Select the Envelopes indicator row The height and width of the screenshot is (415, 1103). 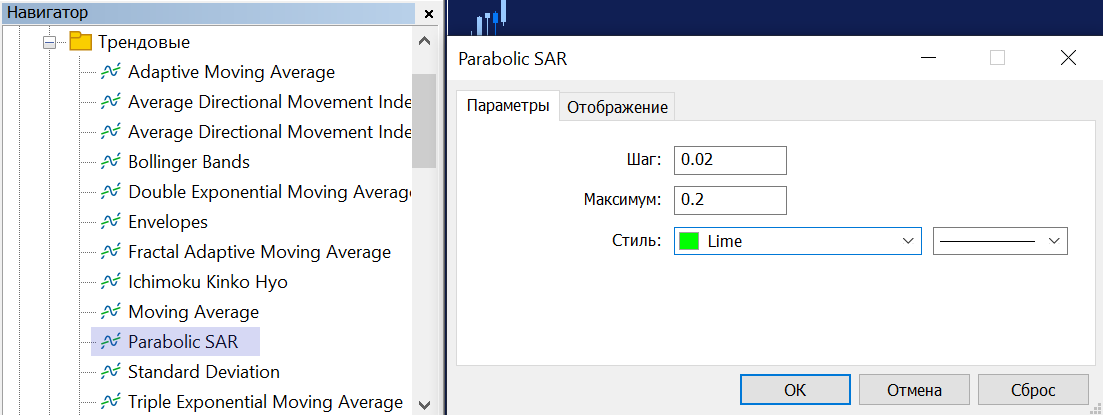[x=168, y=222]
